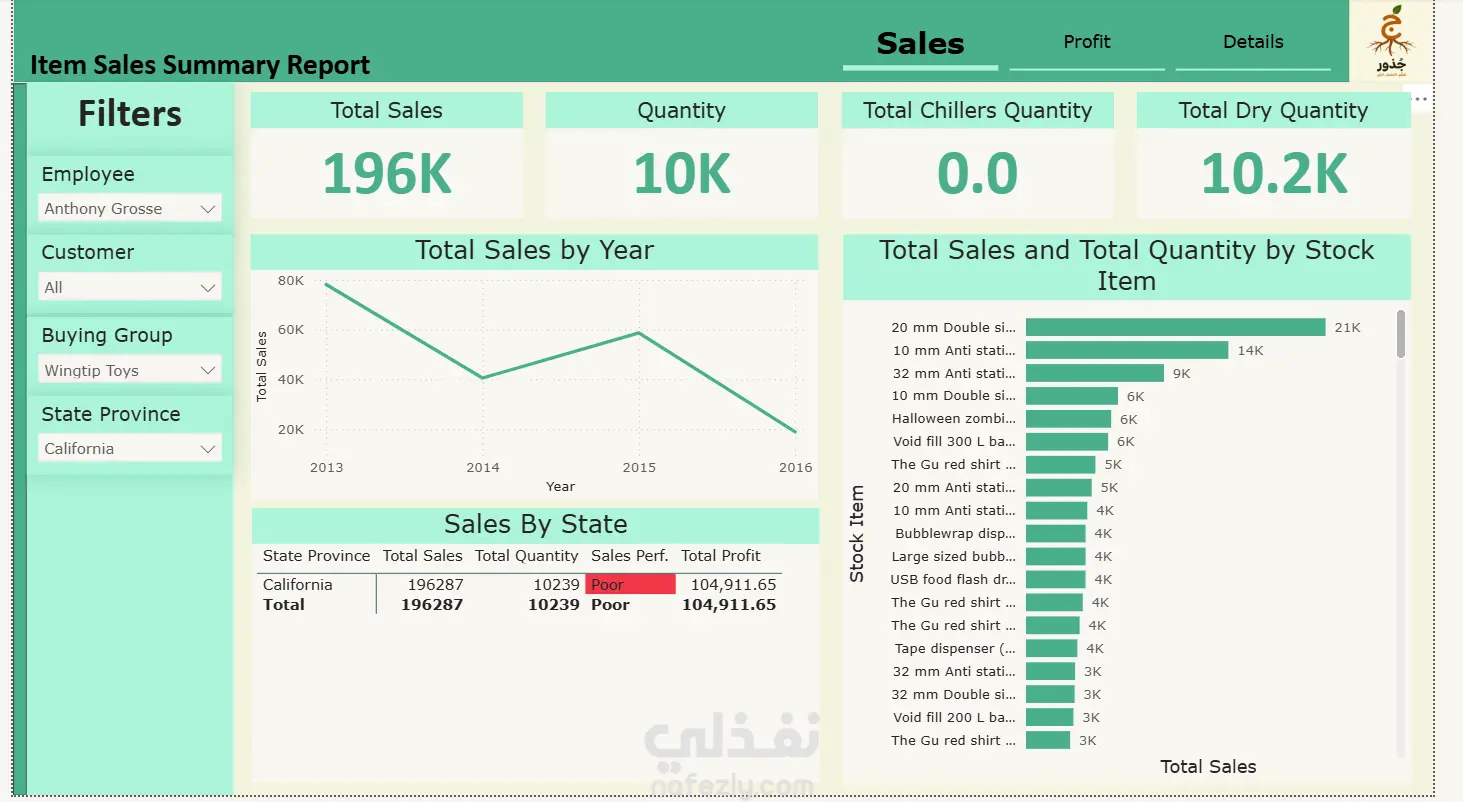Expand the Buying Group Wingtip Toys dropdown

tap(129, 371)
